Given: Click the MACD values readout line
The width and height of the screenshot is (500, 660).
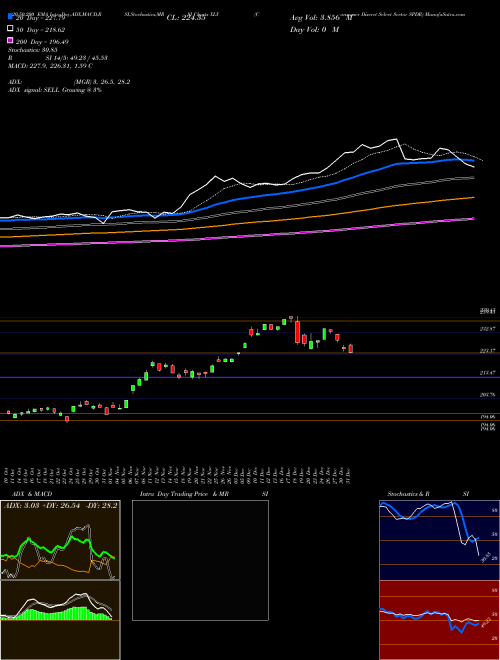Looking at the screenshot, I should (51, 66).
